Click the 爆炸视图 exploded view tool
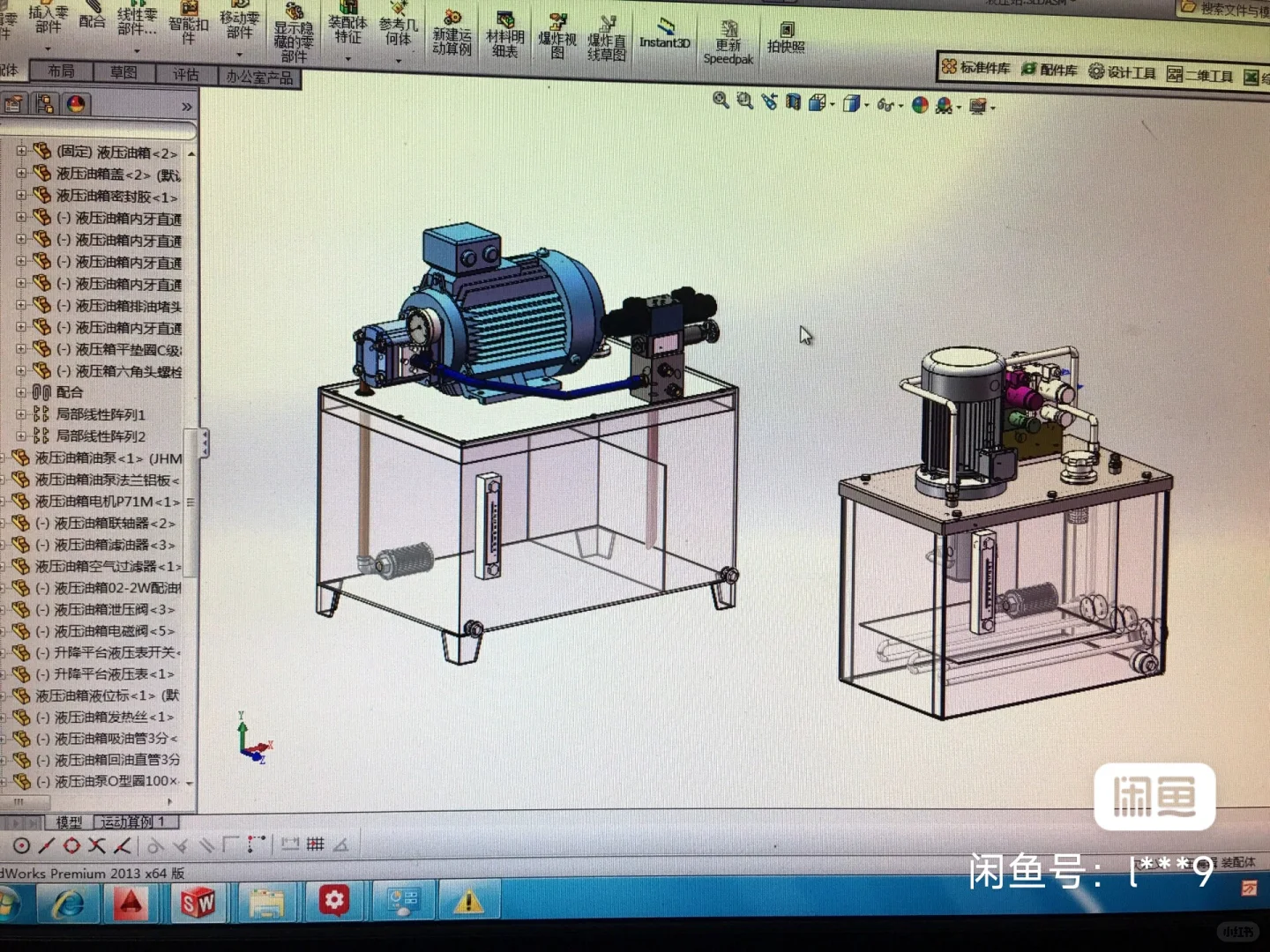The width and height of the screenshot is (1270, 952). 557,36
